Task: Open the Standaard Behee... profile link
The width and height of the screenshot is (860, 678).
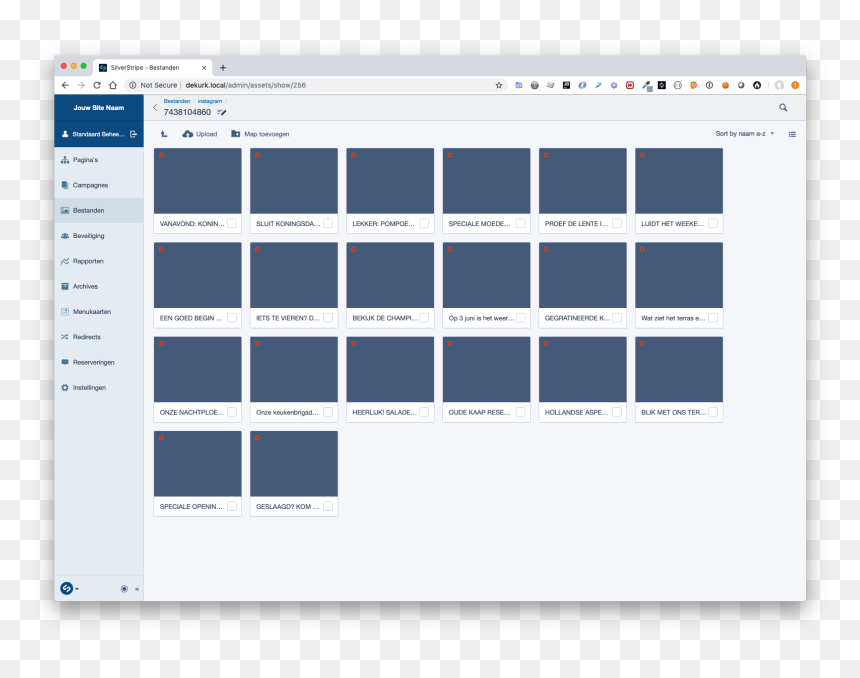Action: (x=93, y=134)
